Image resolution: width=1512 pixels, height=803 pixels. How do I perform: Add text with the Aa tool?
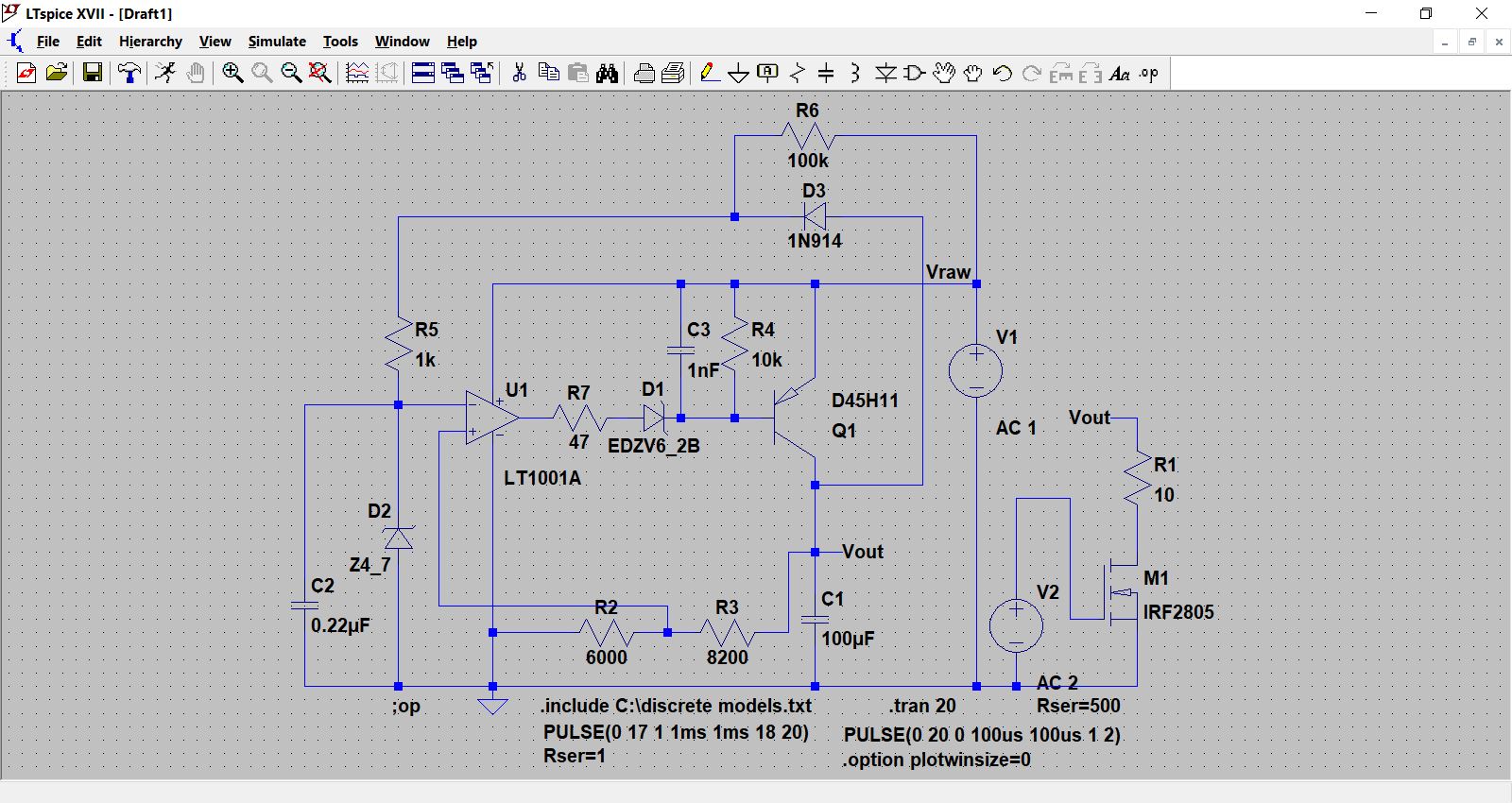(x=1120, y=73)
